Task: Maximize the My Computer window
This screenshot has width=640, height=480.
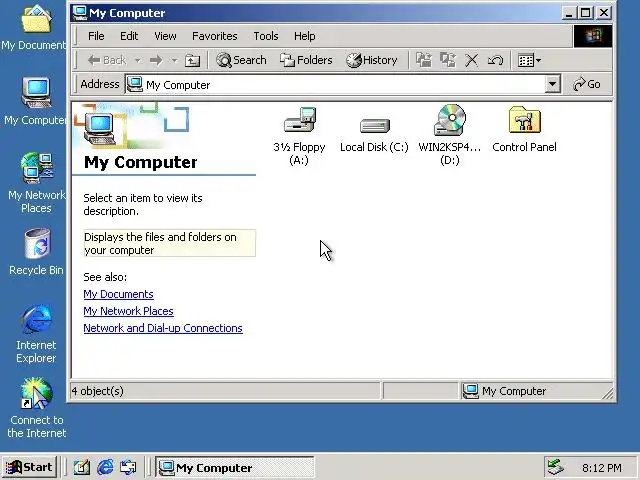Action: pos(585,13)
